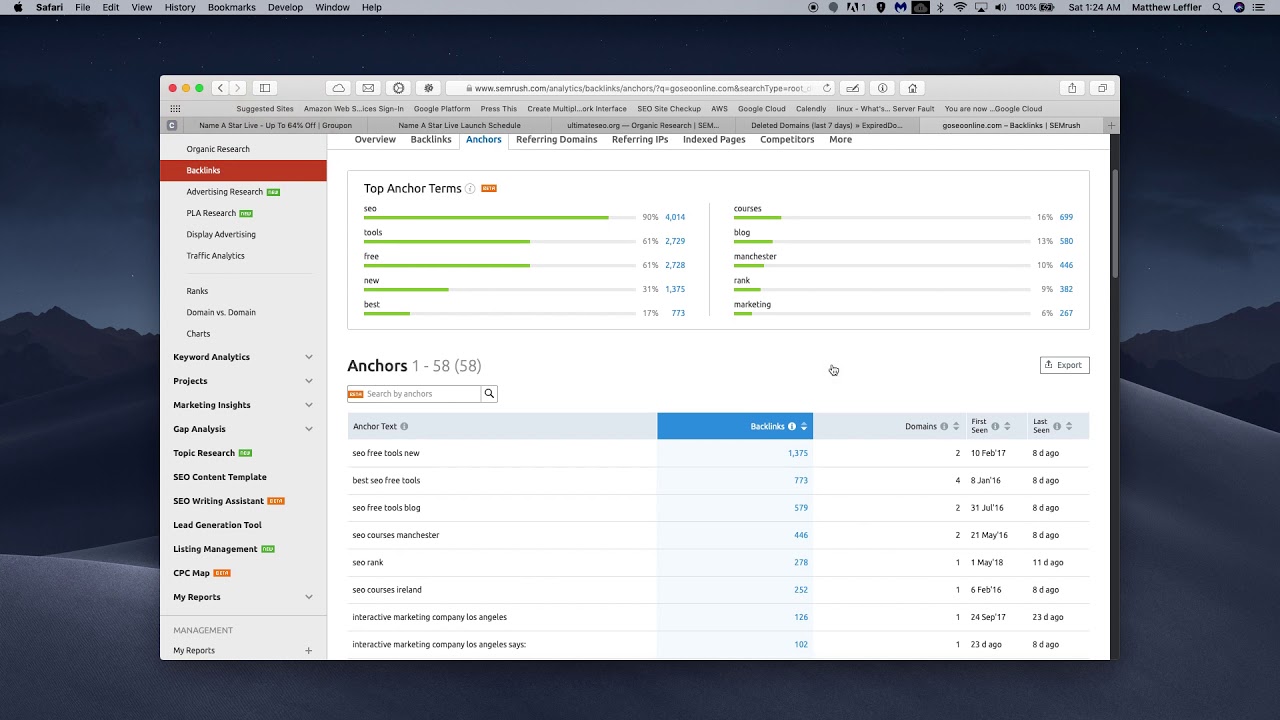The height and width of the screenshot is (720, 1280).
Task: Open SEO Writing Assistant in the sidebar
Action: [219, 501]
